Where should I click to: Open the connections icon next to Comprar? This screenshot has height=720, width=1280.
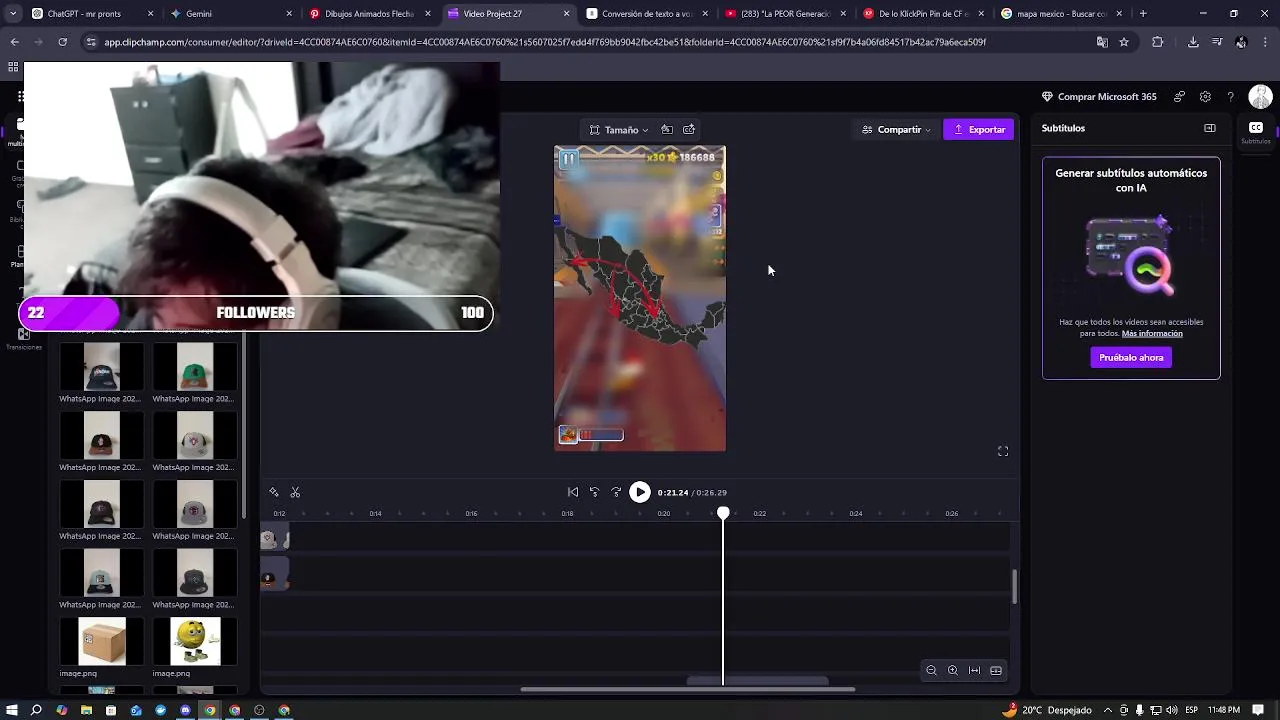pyautogui.click(x=1180, y=97)
